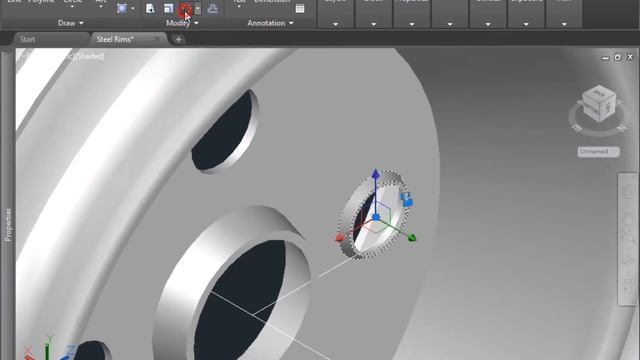Screen dimensions: 640x360
Task: Expand the Modify panel
Action: (x=182, y=23)
